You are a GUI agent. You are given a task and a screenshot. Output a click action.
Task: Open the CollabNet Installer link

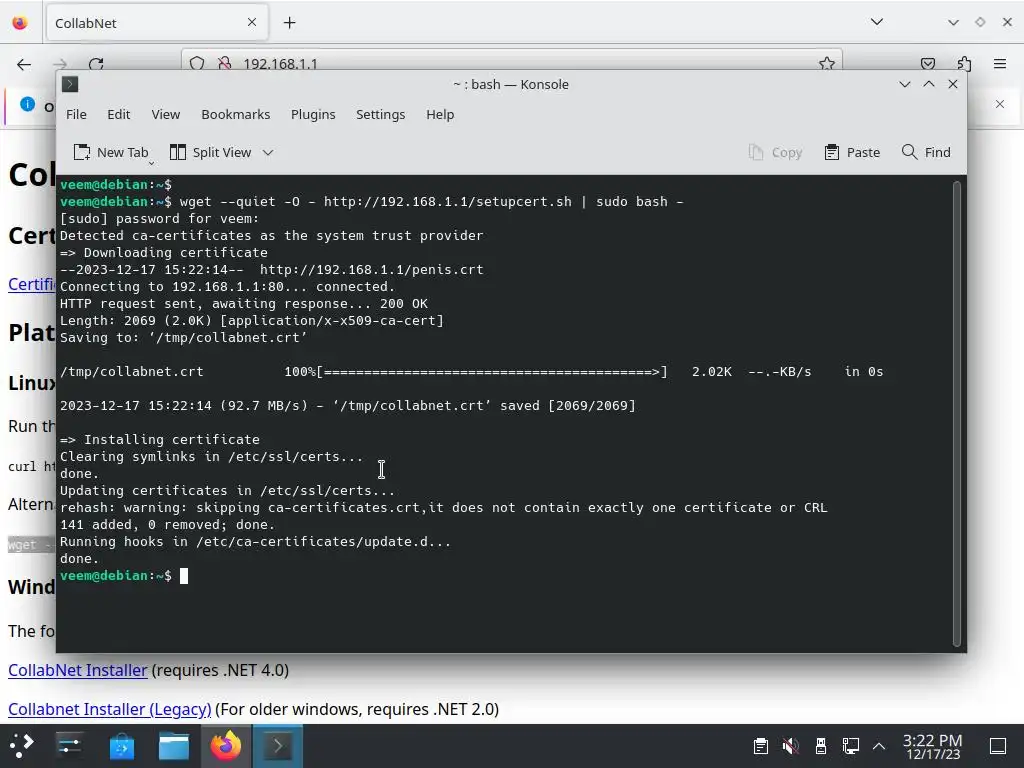[x=78, y=670]
